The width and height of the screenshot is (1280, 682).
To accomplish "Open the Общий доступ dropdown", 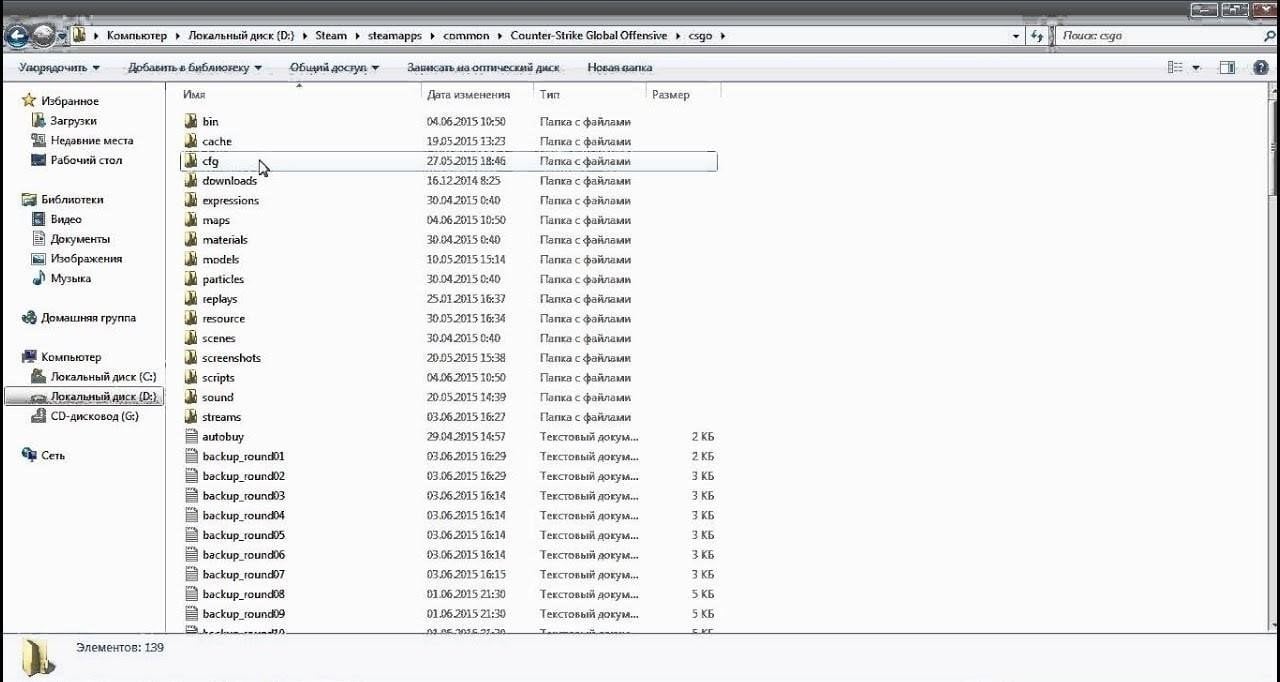I will pyautogui.click(x=334, y=68).
